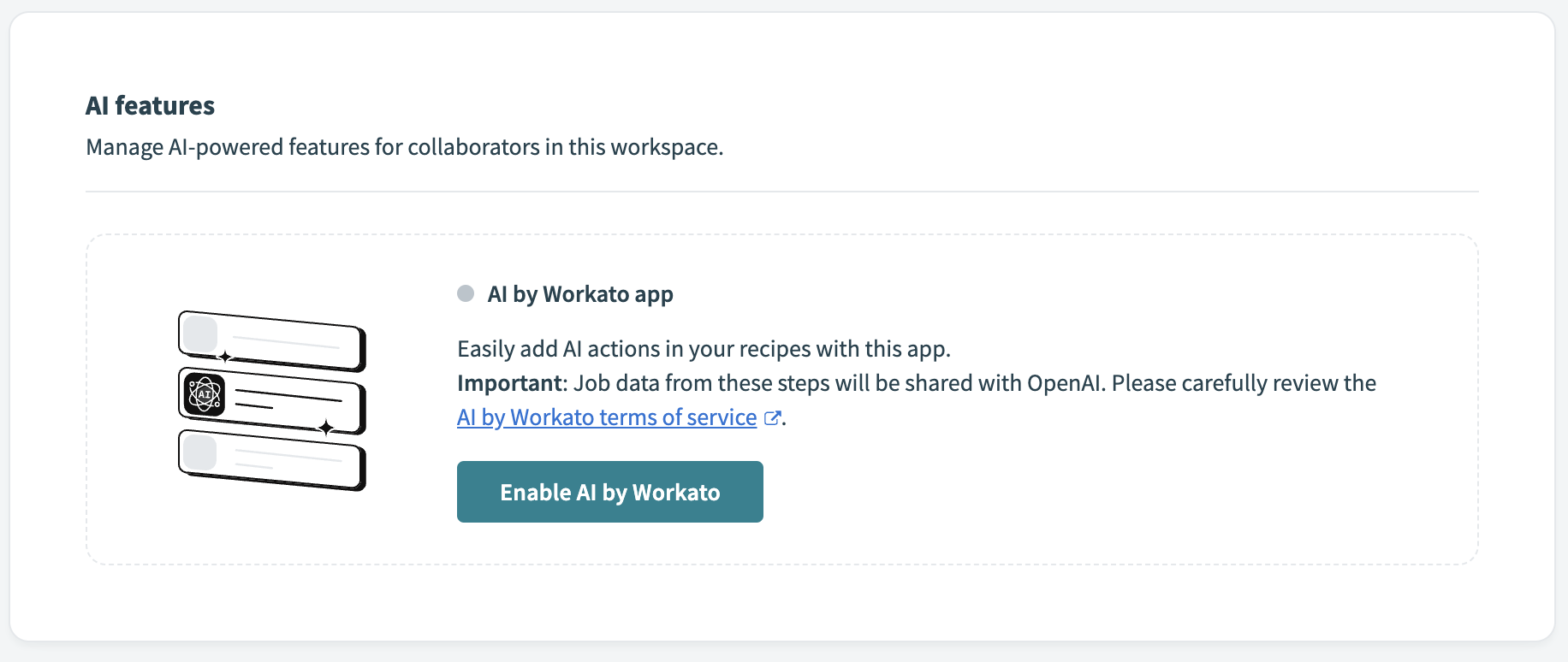This screenshot has height=662, width=1568.
Task: Click the AI atom icon in the illustration
Action: [x=205, y=394]
